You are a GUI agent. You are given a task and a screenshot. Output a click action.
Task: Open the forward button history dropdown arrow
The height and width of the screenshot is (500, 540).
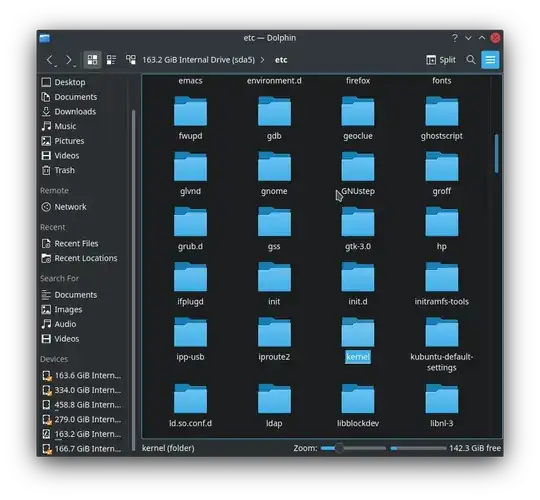(74, 65)
